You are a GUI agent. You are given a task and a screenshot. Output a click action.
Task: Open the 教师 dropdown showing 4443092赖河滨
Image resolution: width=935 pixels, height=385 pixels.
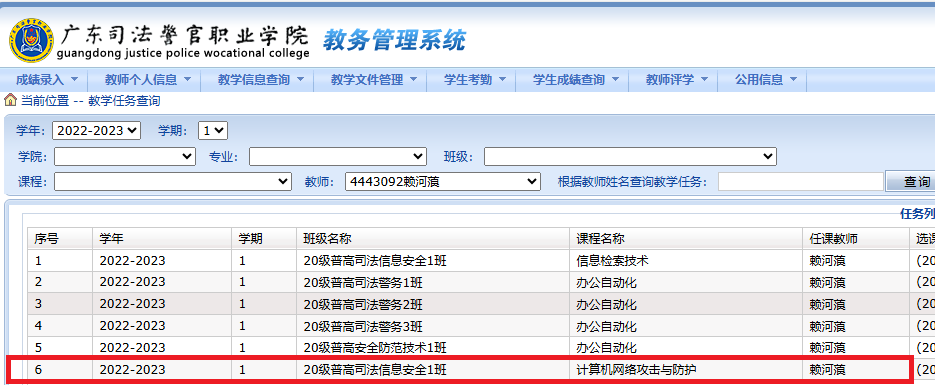[442, 182]
